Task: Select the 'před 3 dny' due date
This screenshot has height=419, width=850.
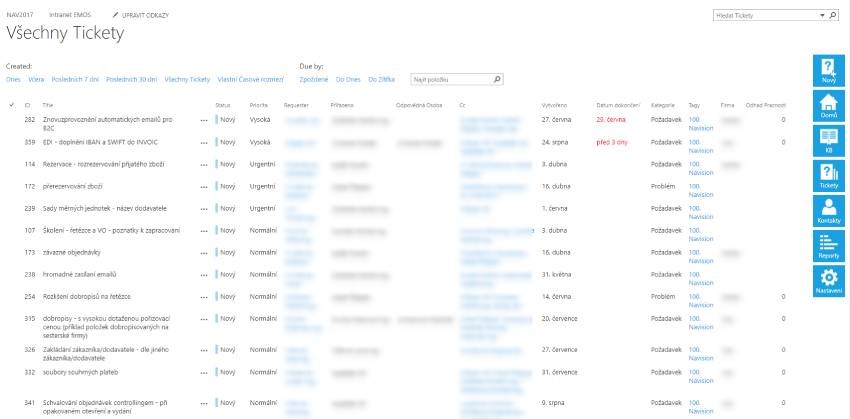Action: (612, 142)
